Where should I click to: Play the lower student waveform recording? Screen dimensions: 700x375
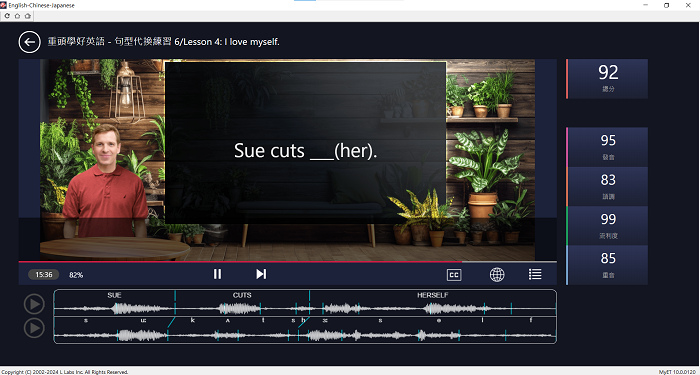34,328
